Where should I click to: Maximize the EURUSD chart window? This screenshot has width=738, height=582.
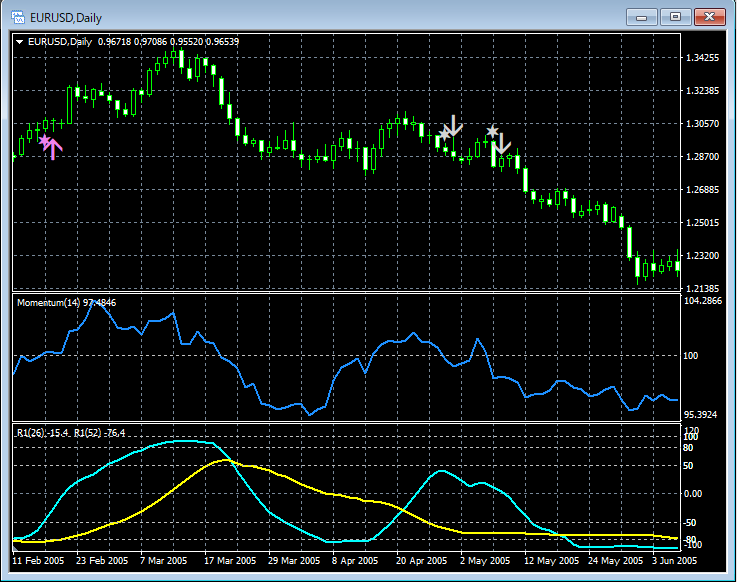click(678, 17)
